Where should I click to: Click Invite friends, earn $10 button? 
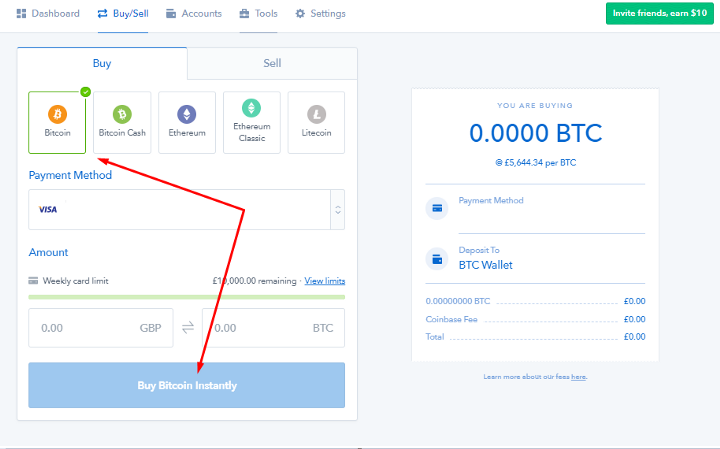click(x=659, y=13)
